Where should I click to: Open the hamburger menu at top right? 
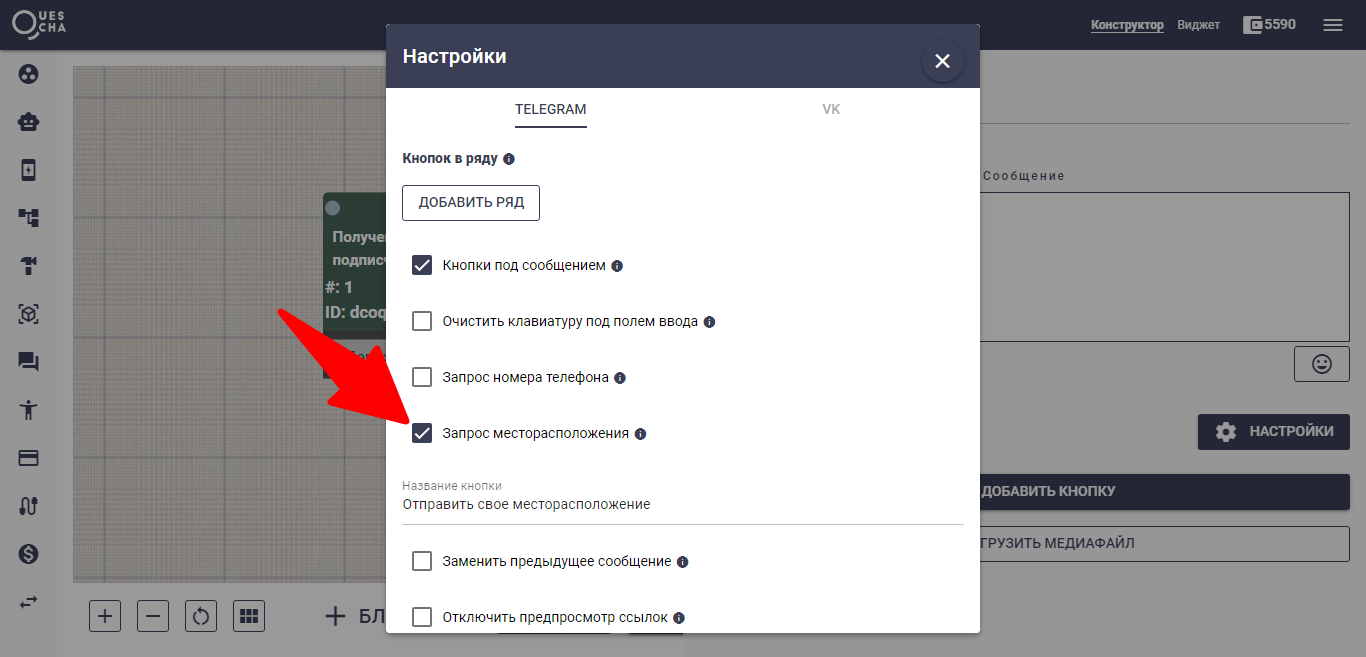coord(1333,24)
